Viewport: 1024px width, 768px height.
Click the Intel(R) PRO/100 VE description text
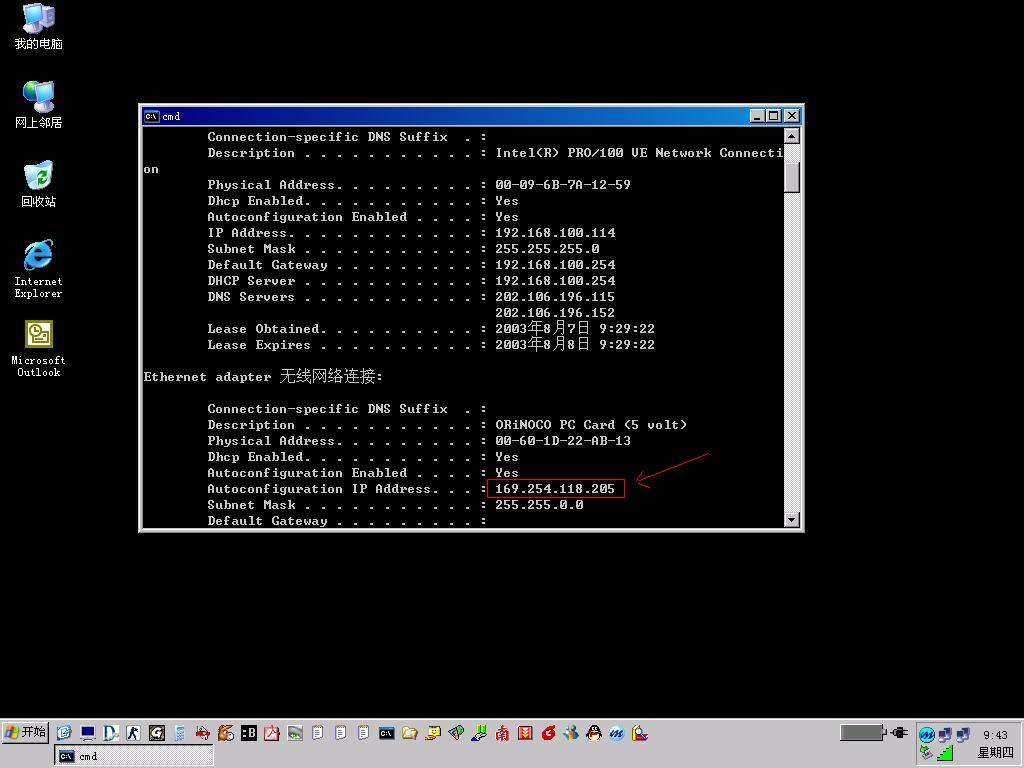639,153
